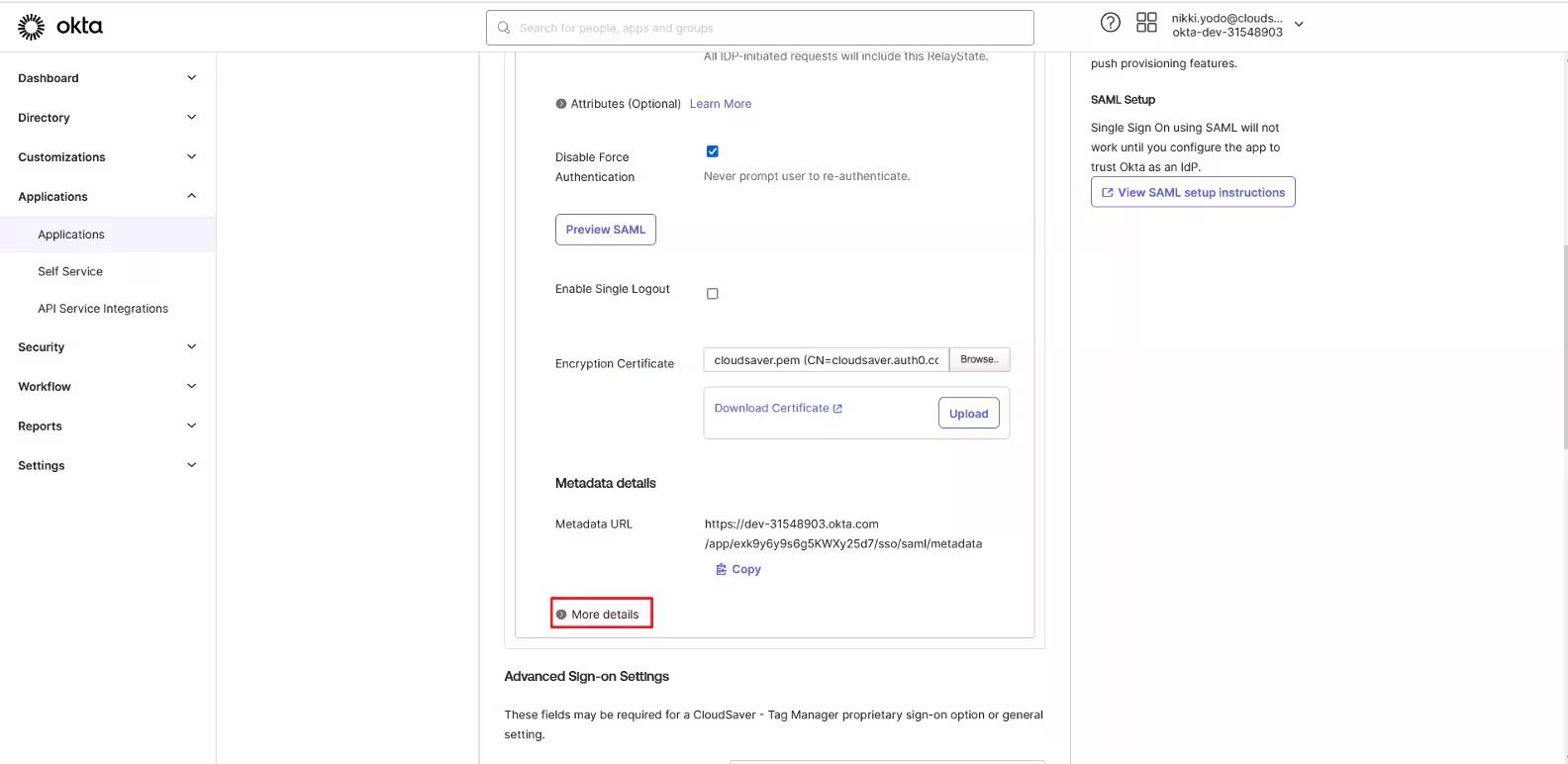Image resolution: width=1568 pixels, height=764 pixels.
Task: Open the apps grid icon
Action: coord(1146,23)
